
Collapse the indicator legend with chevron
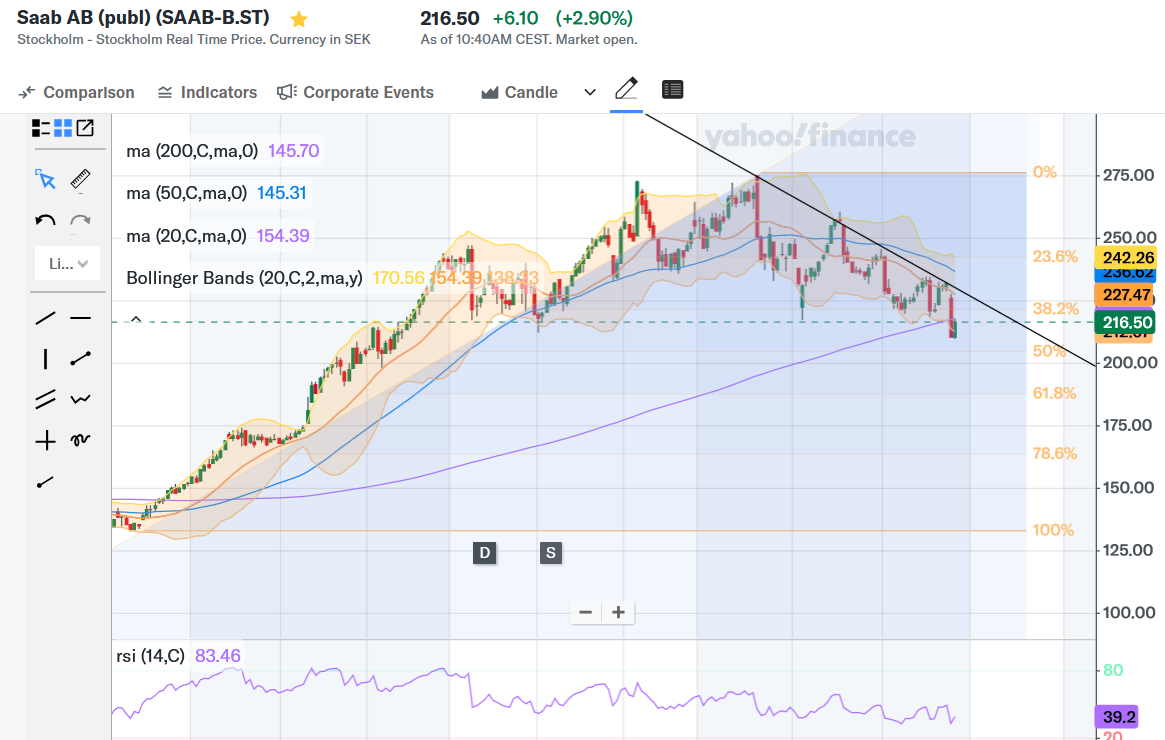tap(137, 319)
